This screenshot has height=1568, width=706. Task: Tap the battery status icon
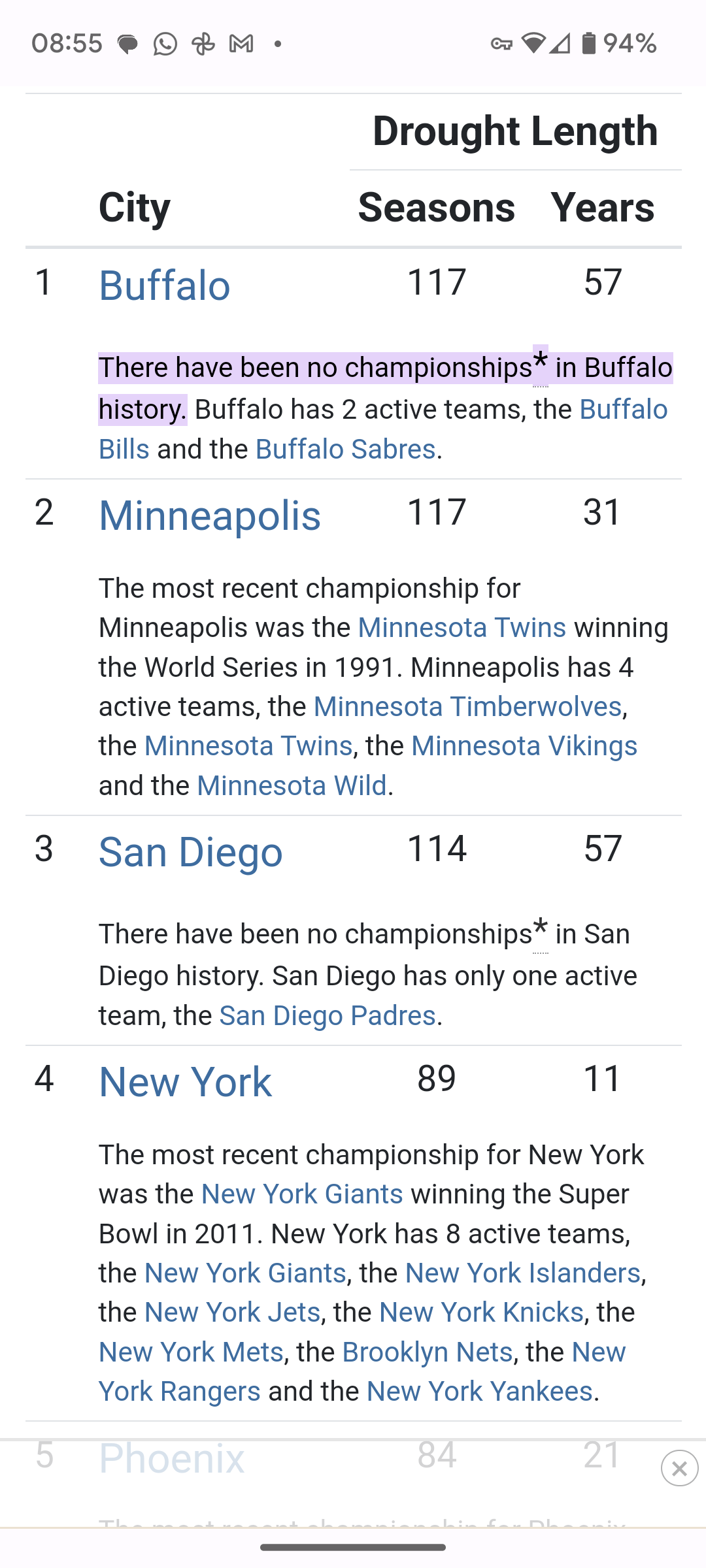pyautogui.click(x=588, y=44)
